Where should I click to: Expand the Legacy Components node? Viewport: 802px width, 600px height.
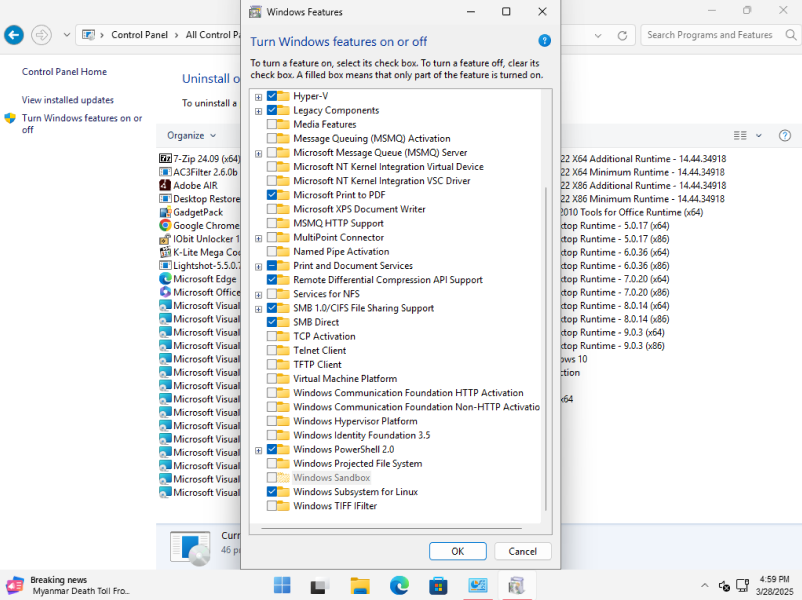click(258, 111)
